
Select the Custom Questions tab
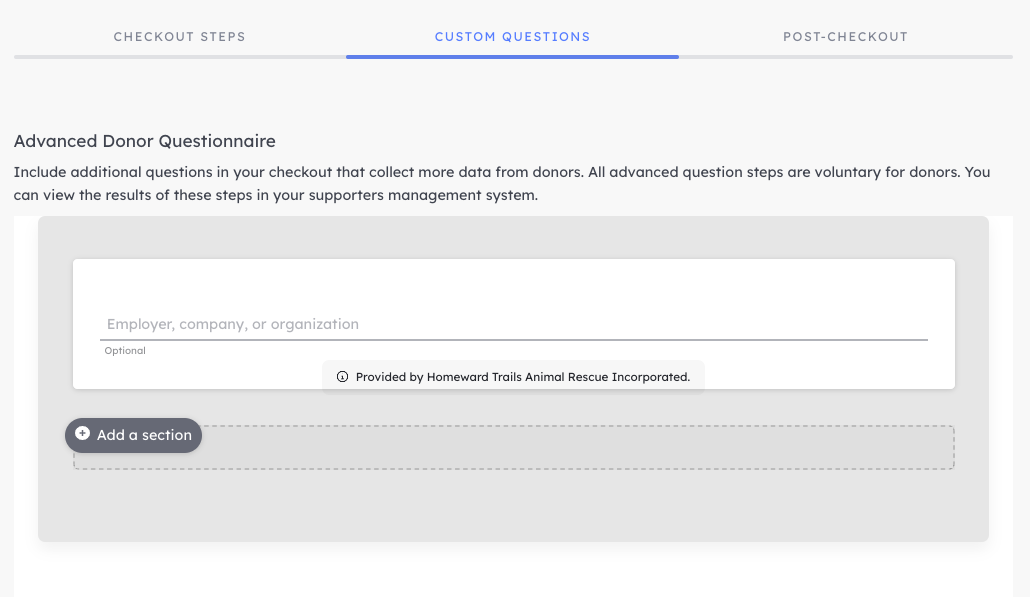[512, 37]
